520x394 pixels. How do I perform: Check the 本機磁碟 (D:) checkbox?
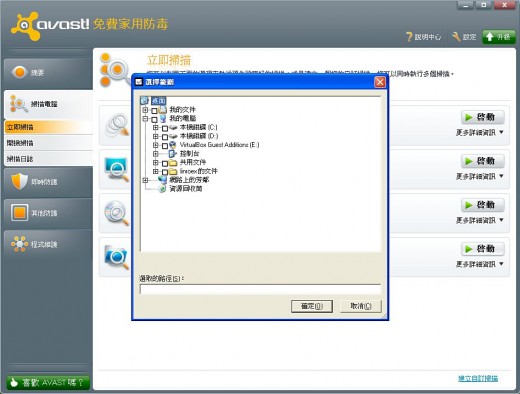[165, 137]
